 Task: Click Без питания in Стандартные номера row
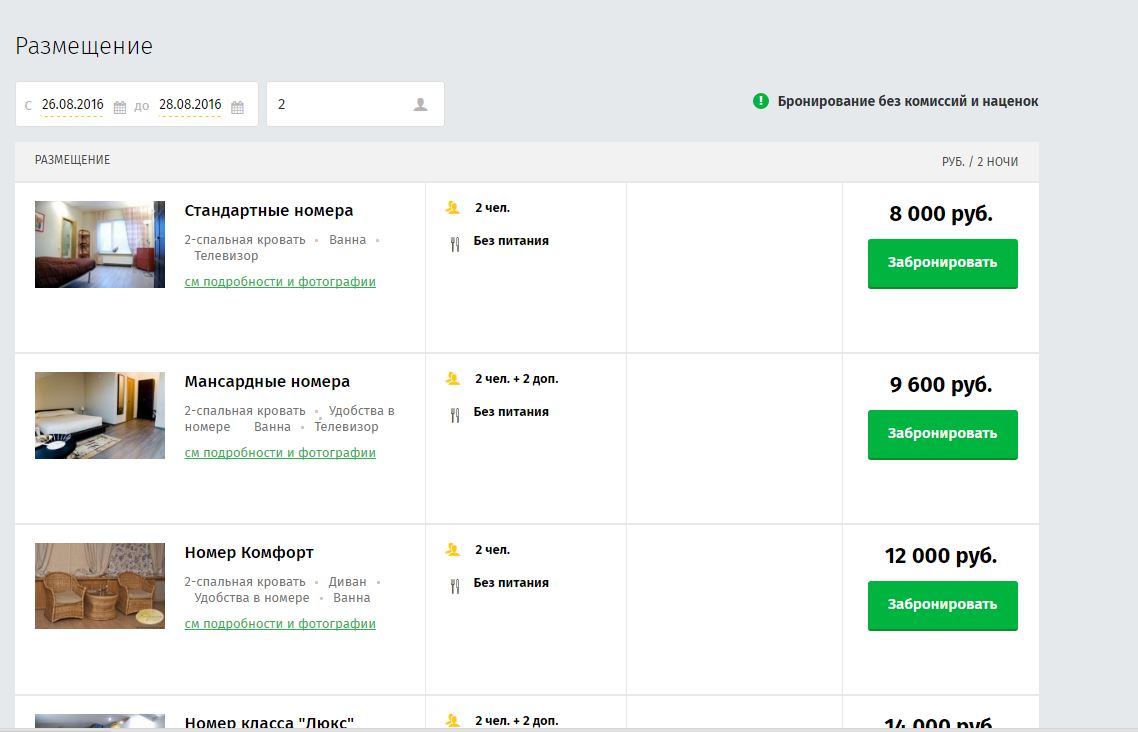511,241
